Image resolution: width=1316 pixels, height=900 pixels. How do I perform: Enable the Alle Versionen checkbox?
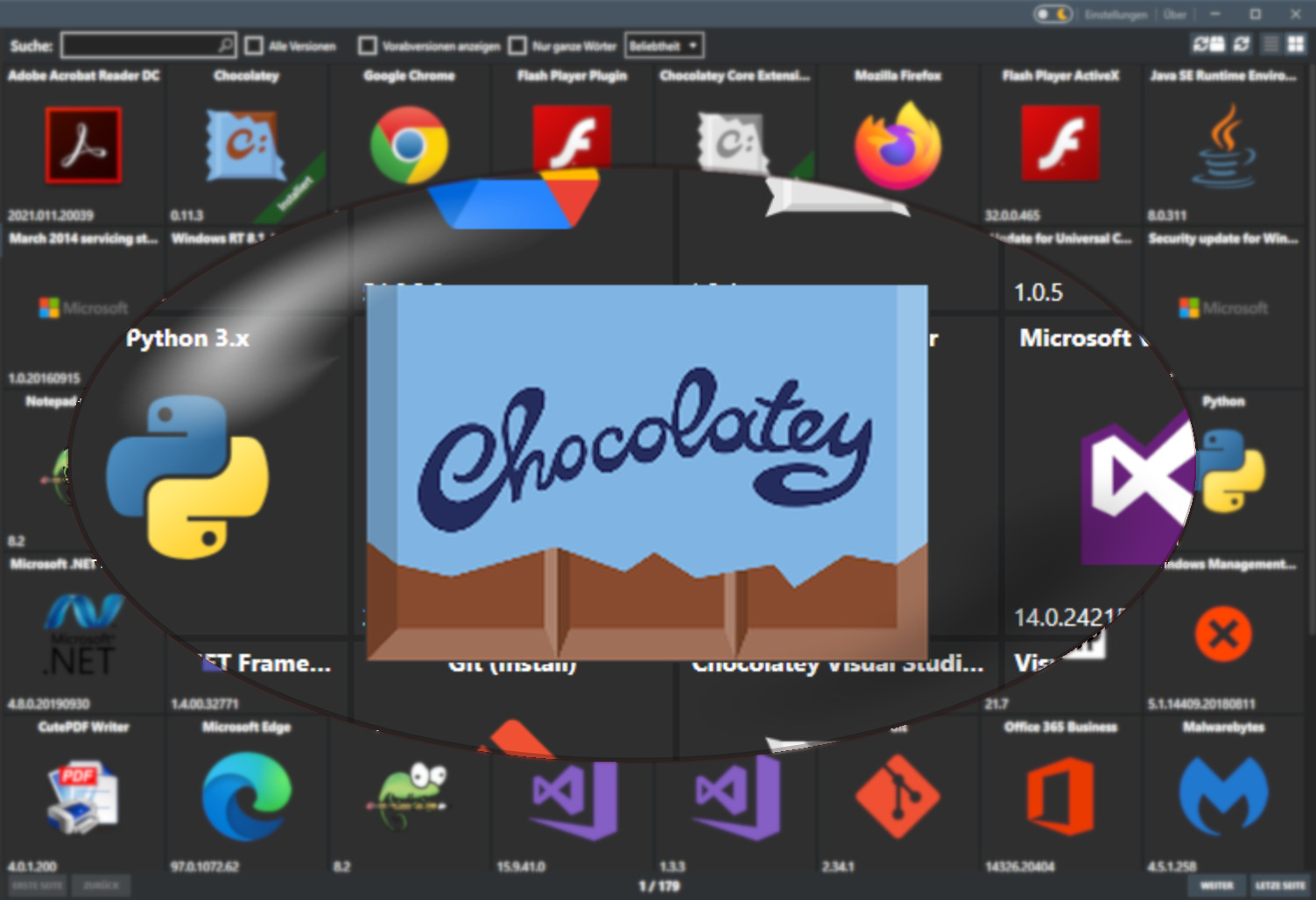[253, 45]
